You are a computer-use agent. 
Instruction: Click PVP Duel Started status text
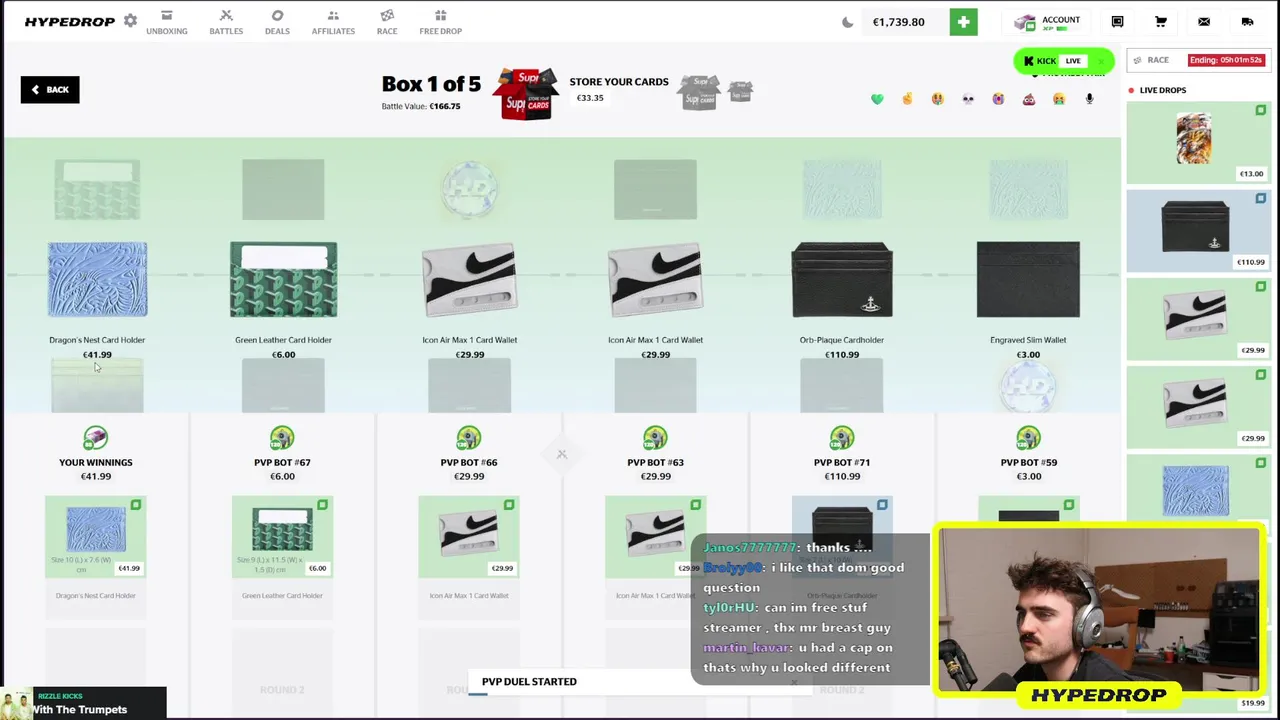point(529,682)
